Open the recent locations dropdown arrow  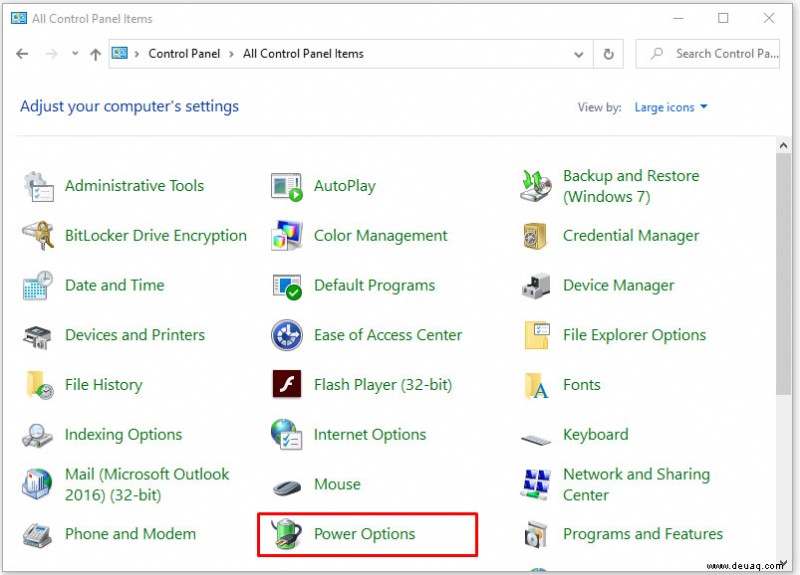pos(75,54)
